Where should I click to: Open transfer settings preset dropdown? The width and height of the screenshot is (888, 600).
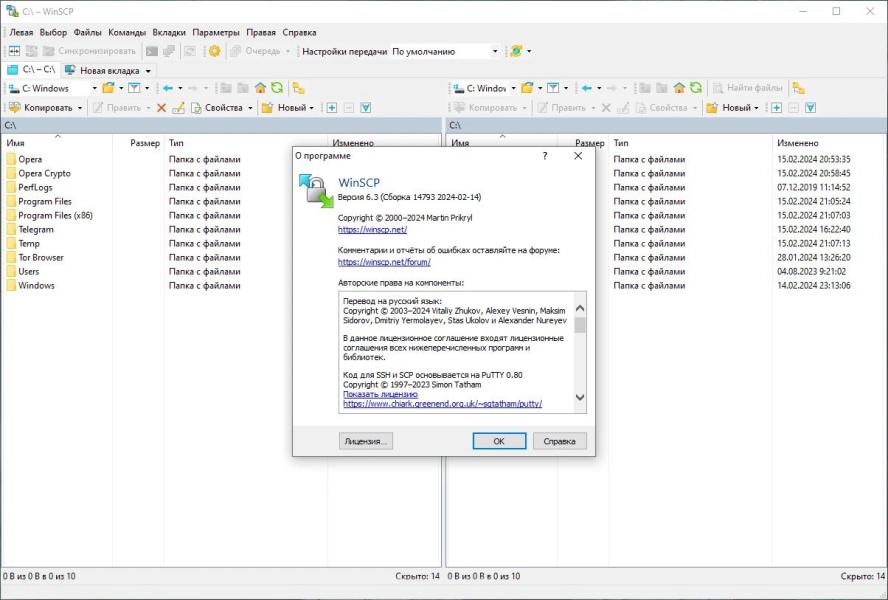click(494, 52)
